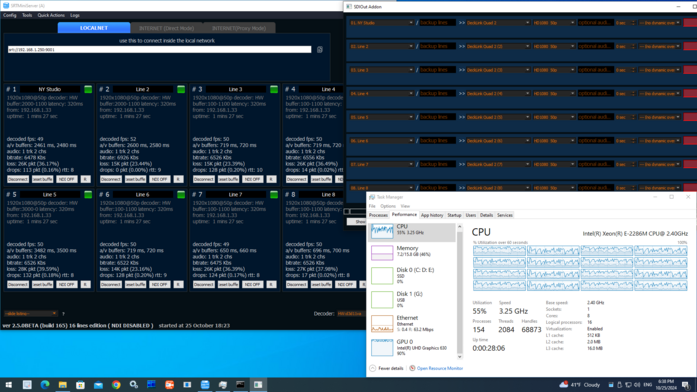Open the 01. NY Studio source dropdown in SDIOut
697x392 pixels.
pos(381,23)
